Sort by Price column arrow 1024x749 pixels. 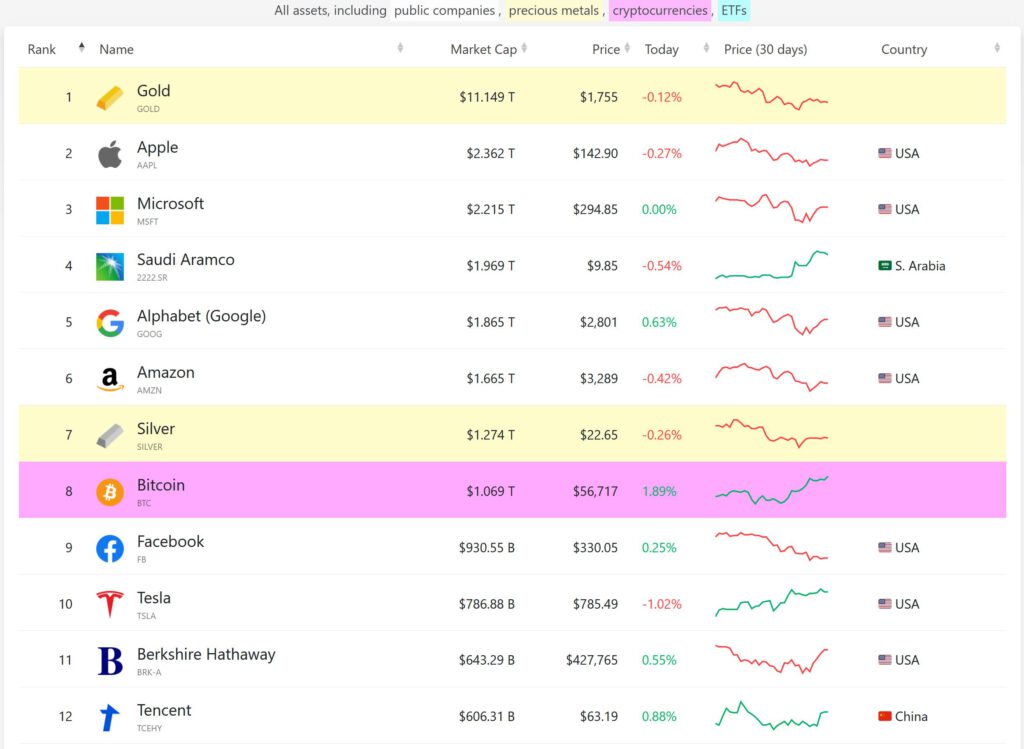click(627, 48)
